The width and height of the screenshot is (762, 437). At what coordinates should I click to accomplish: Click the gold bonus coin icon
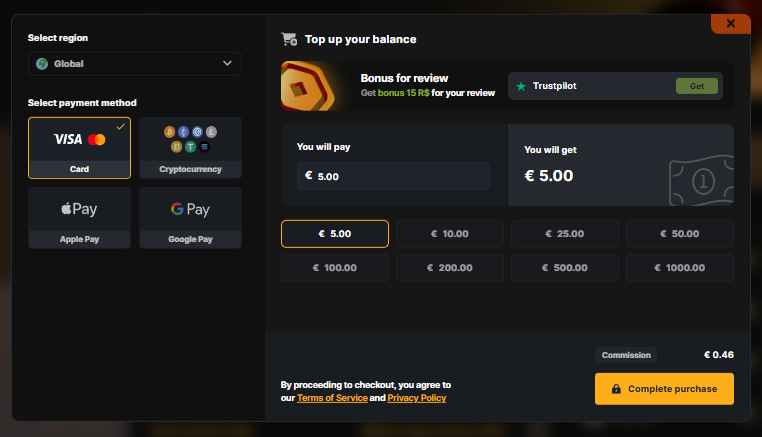coord(309,86)
